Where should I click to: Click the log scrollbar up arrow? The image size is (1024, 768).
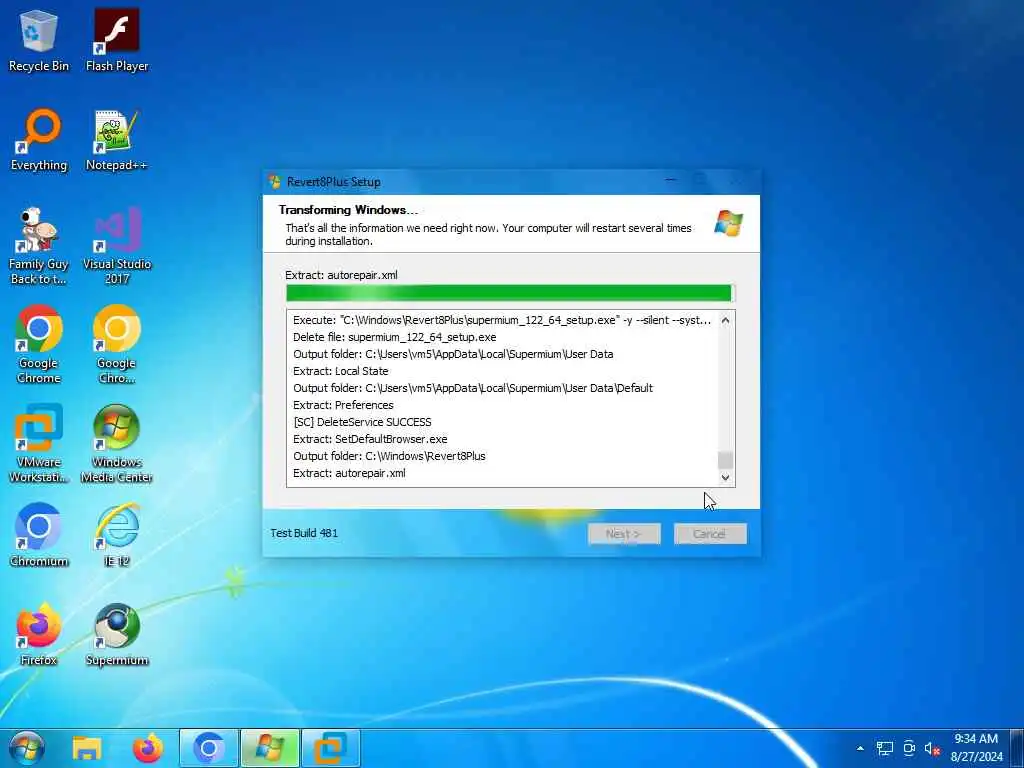[x=725, y=321]
